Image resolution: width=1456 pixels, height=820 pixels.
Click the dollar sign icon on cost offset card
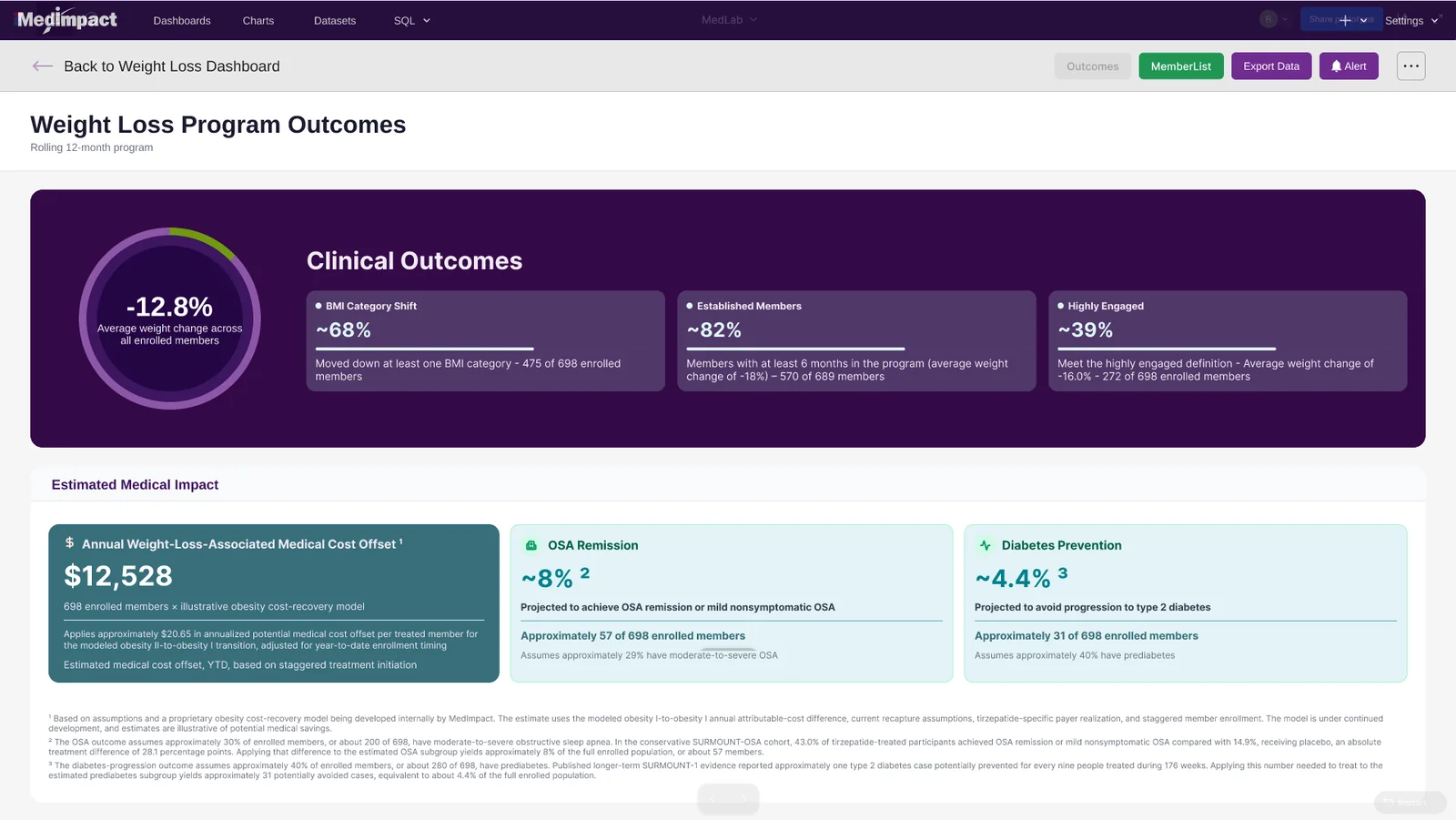69,542
